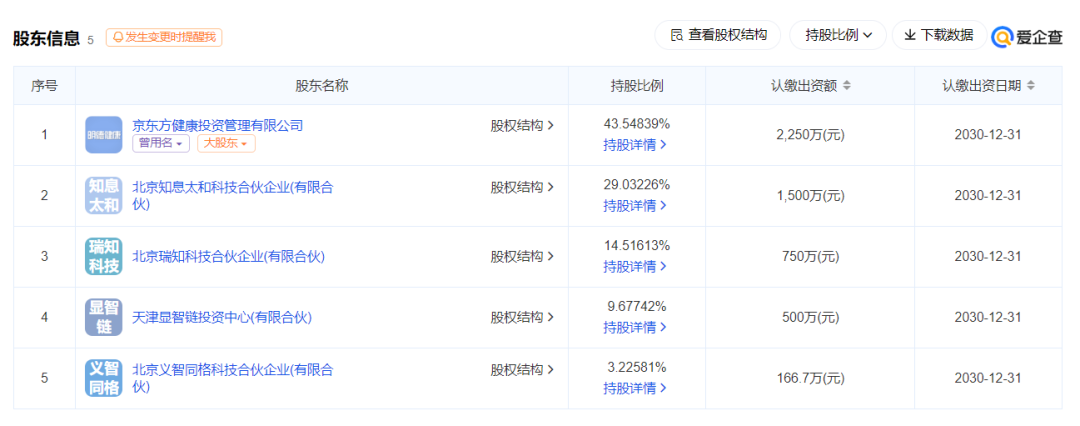Expand the 大股东 tag dropdown
1080x426 pixels.
coord(226,143)
